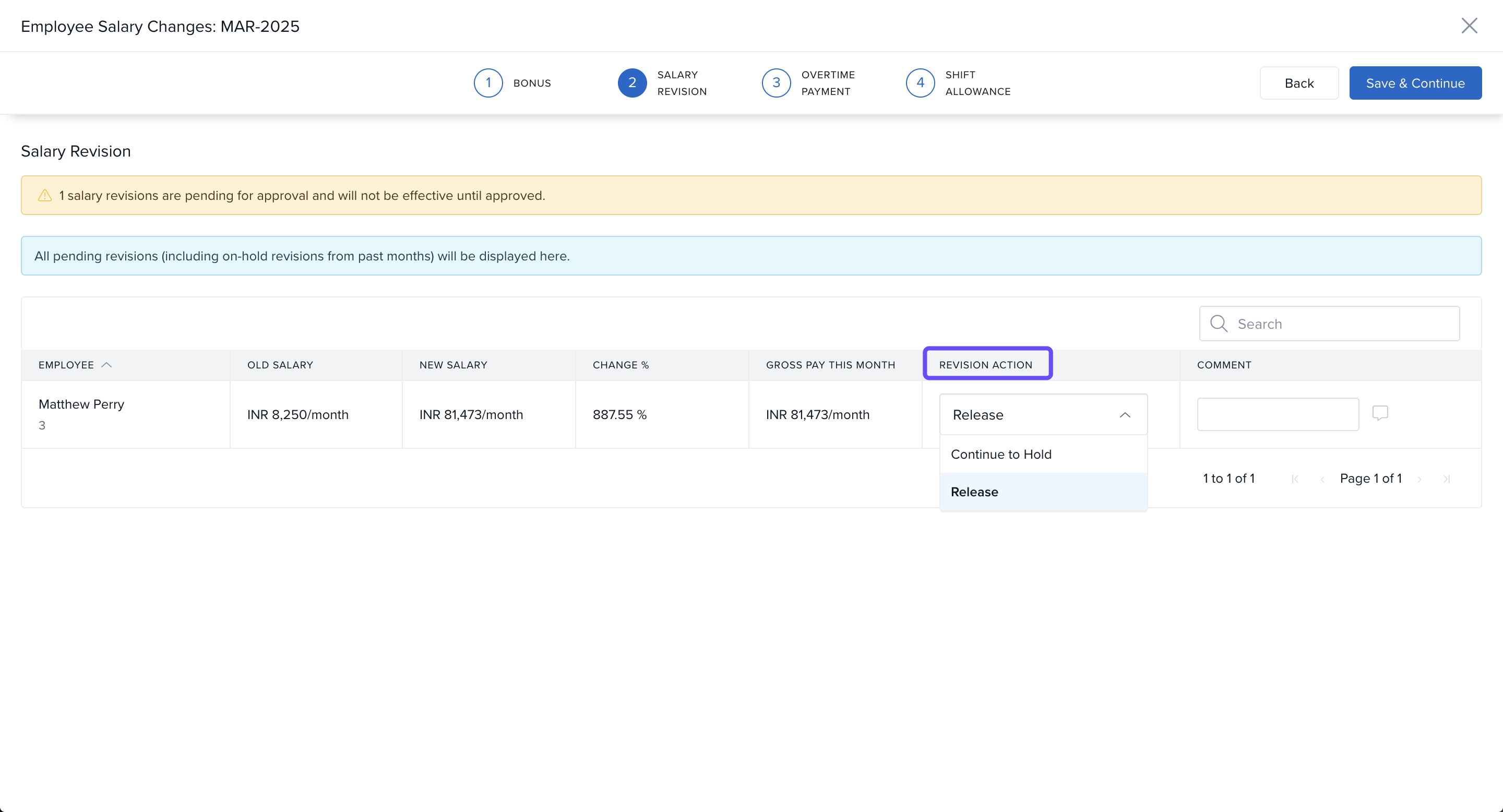The image size is (1503, 812).
Task: Jump to step 4 Shift Allowance
Action: (920, 83)
